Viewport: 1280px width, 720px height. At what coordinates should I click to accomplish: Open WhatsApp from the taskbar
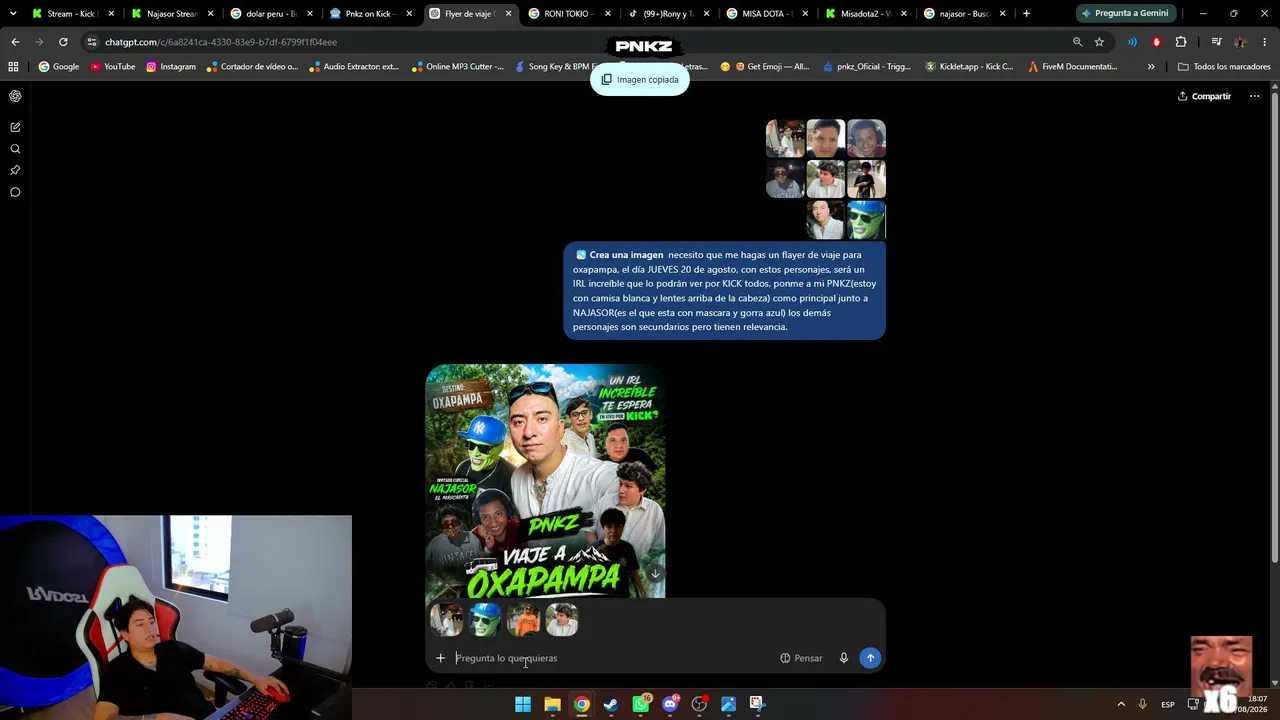(x=641, y=704)
